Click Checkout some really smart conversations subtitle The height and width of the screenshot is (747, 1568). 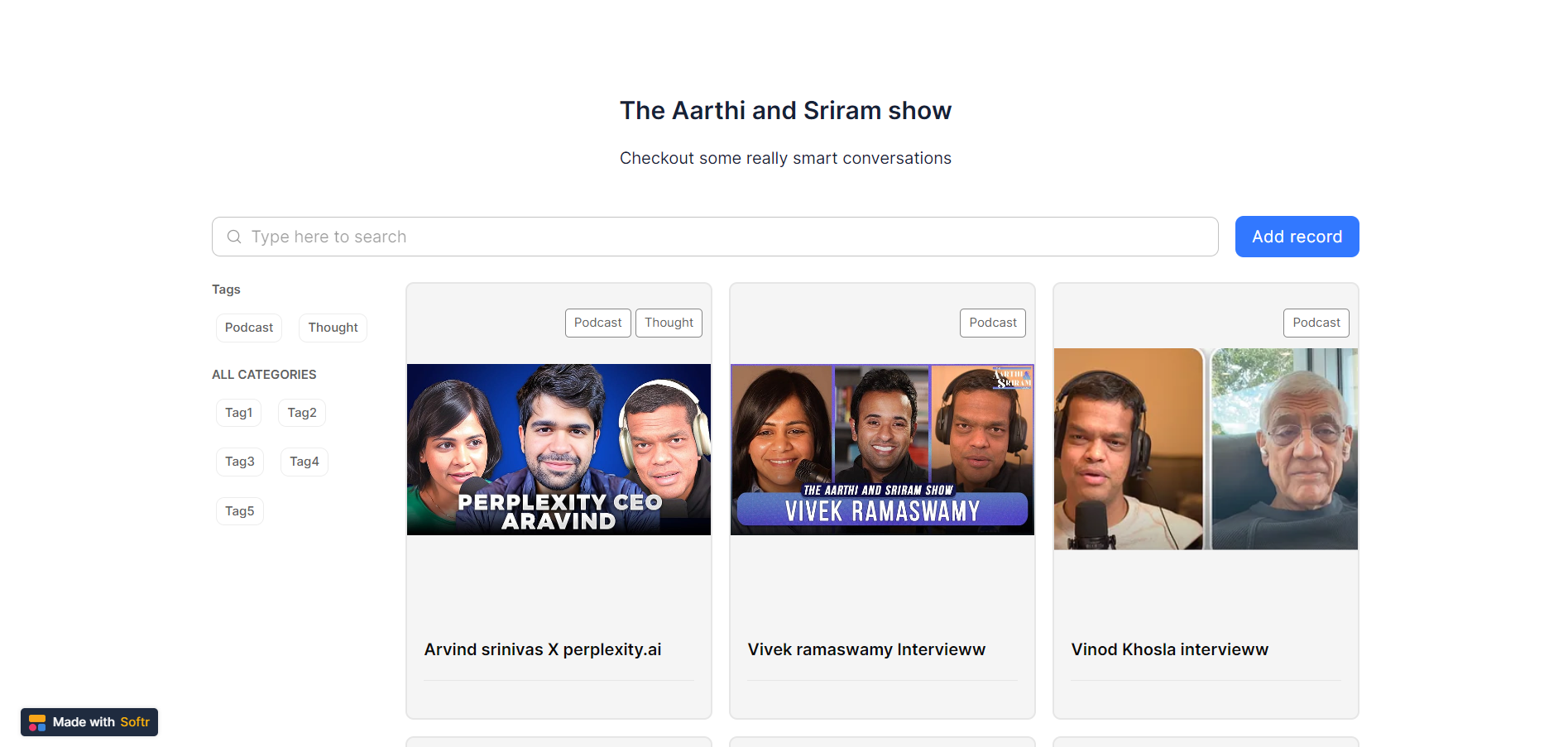coord(785,158)
